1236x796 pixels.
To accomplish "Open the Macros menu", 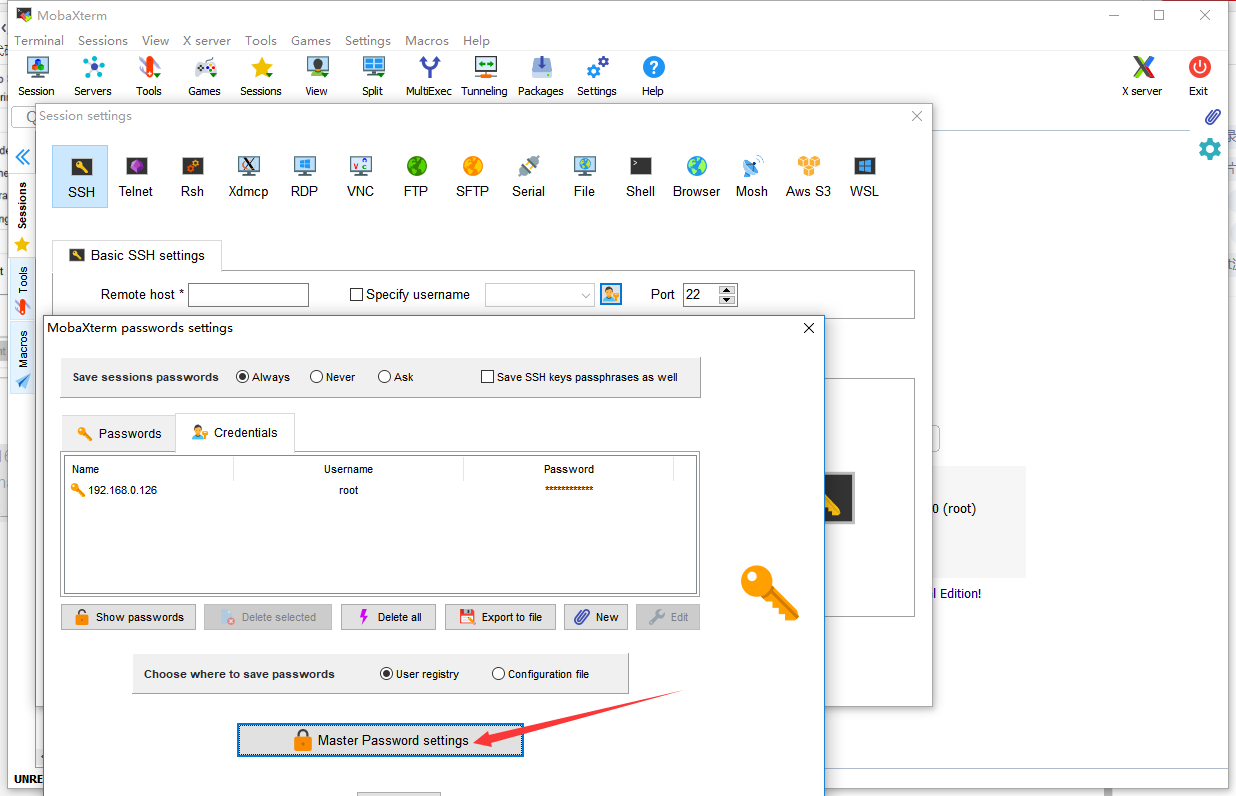I will (x=427, y=41).
